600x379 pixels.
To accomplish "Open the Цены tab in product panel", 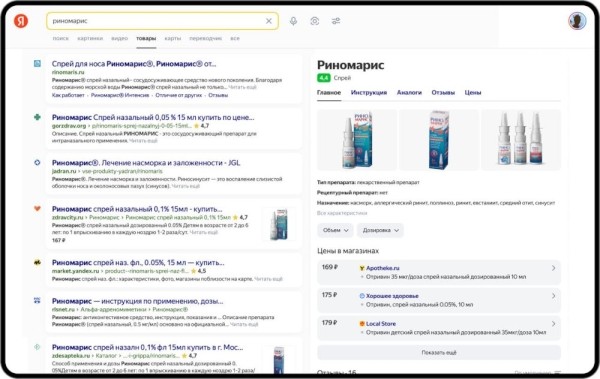I will click(473, 93).
